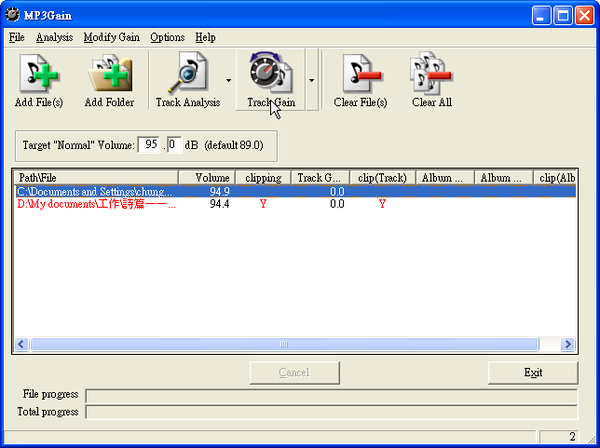Close the MP3Gain window
600x448 pixels.
coord(585,16)
